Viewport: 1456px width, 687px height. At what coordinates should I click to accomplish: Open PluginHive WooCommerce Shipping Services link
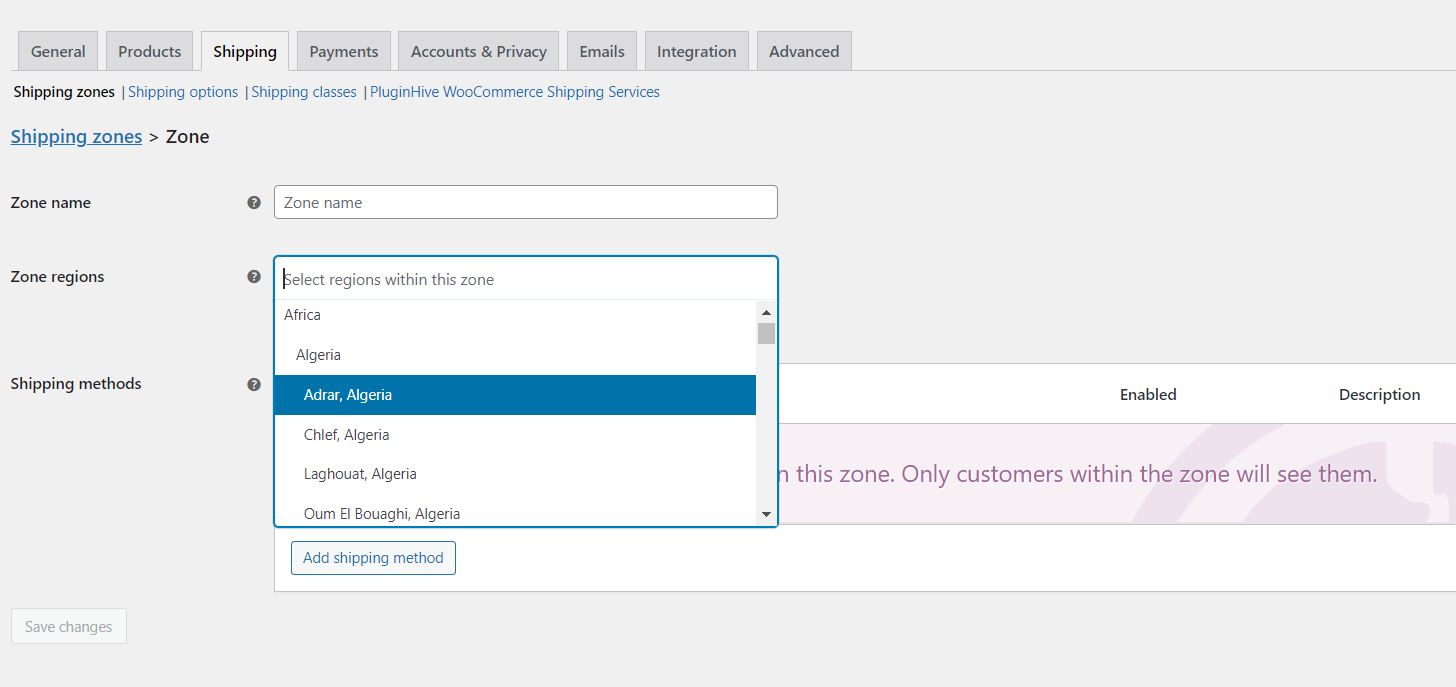pyautogui.click(x=515, y=92)
